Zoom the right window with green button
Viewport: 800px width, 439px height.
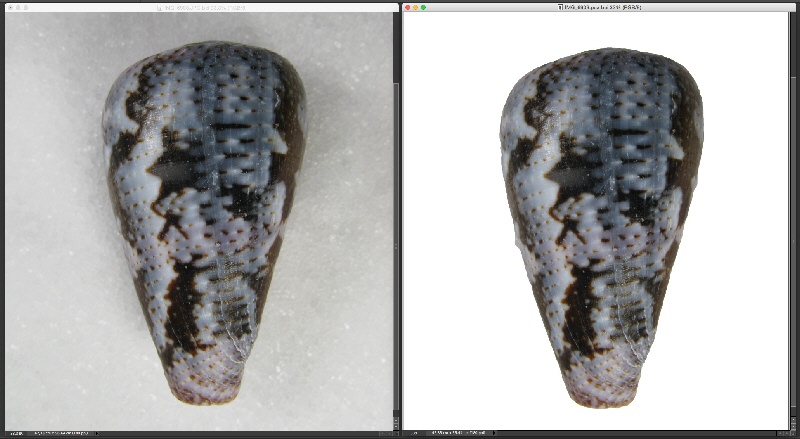click(x=424, y=7)
